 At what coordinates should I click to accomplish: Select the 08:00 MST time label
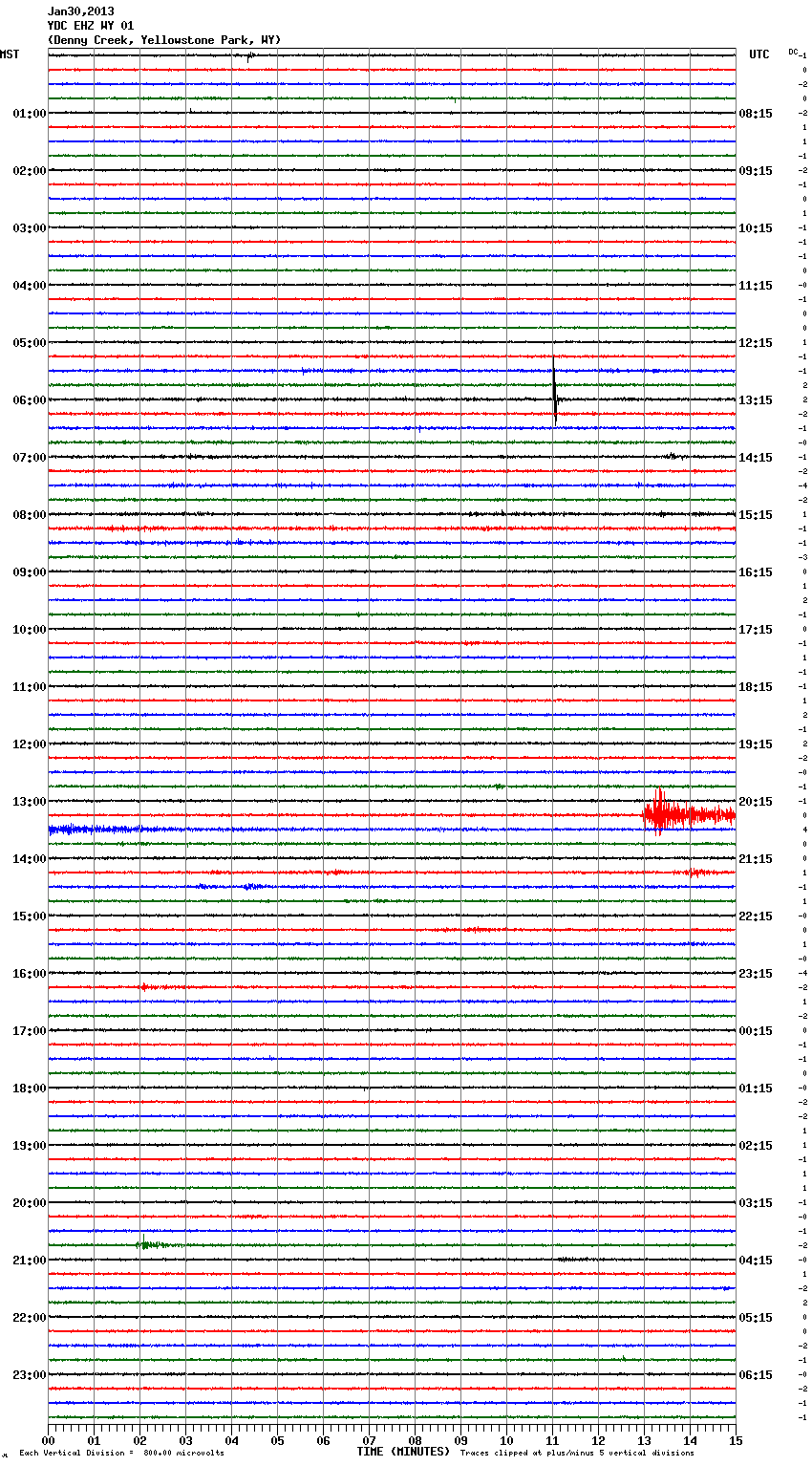pos(30,515)
